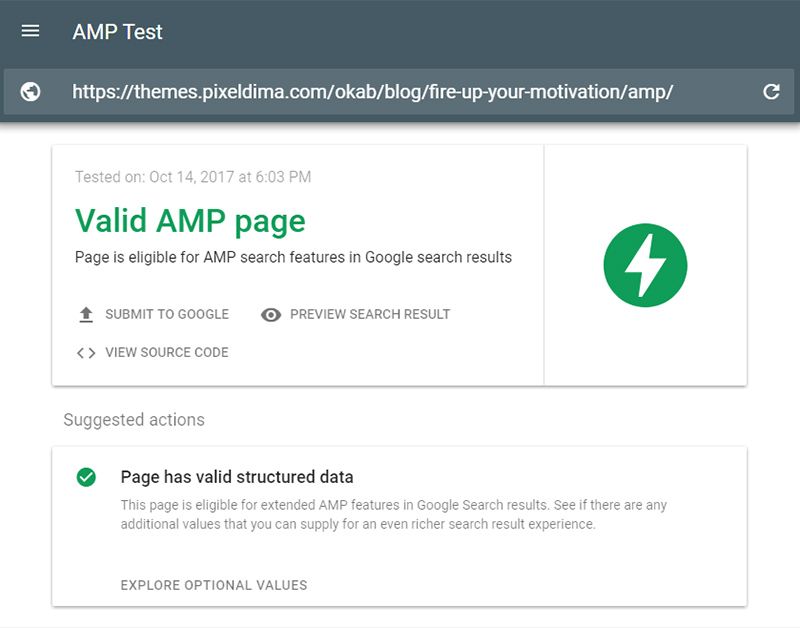Open the hamburger navigation menu
This screenshot has width=800, height=628.
click(x=30, y=31)
